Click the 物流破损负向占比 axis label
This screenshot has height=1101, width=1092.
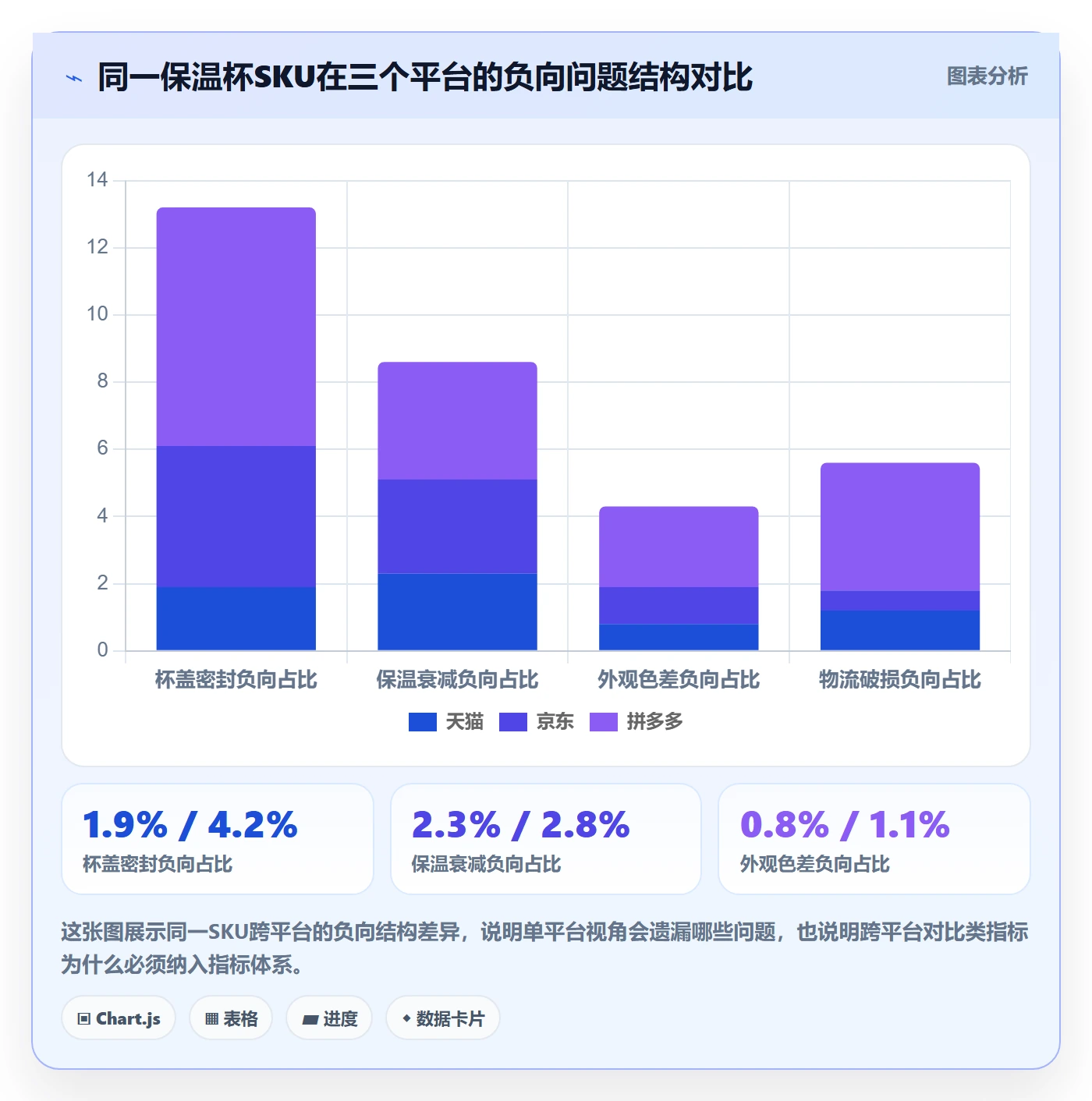point(900,680)
